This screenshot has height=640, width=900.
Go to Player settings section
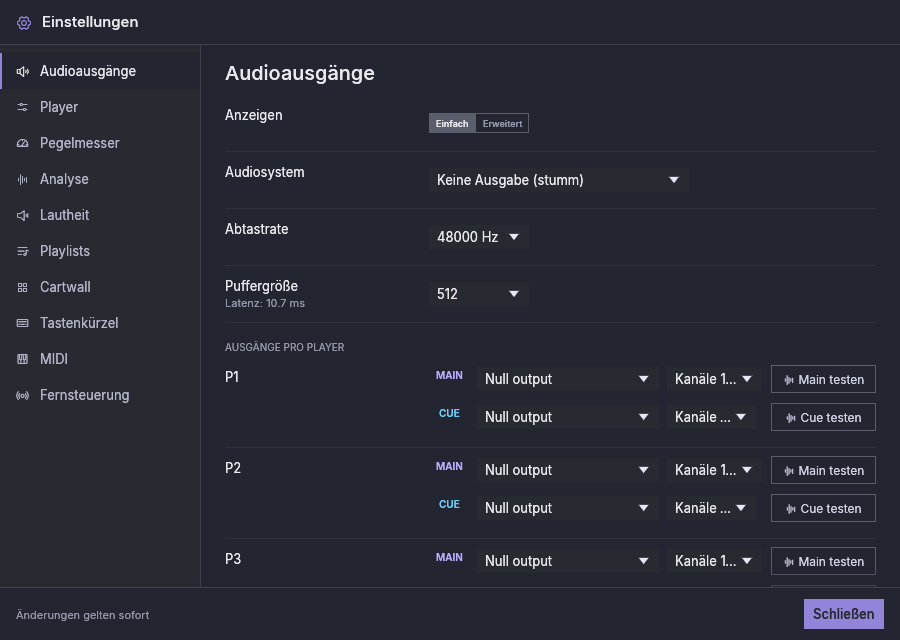100,107
